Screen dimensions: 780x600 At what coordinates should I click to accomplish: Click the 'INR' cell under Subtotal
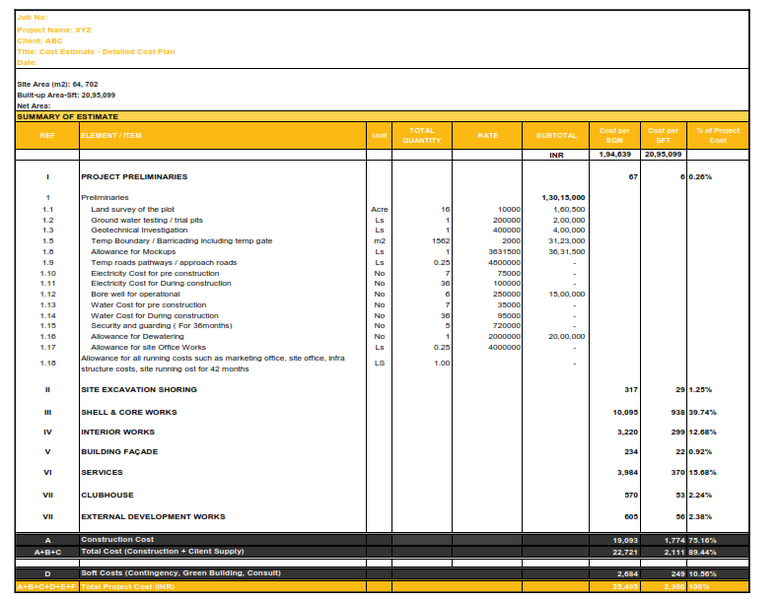[x=556, y=155]
